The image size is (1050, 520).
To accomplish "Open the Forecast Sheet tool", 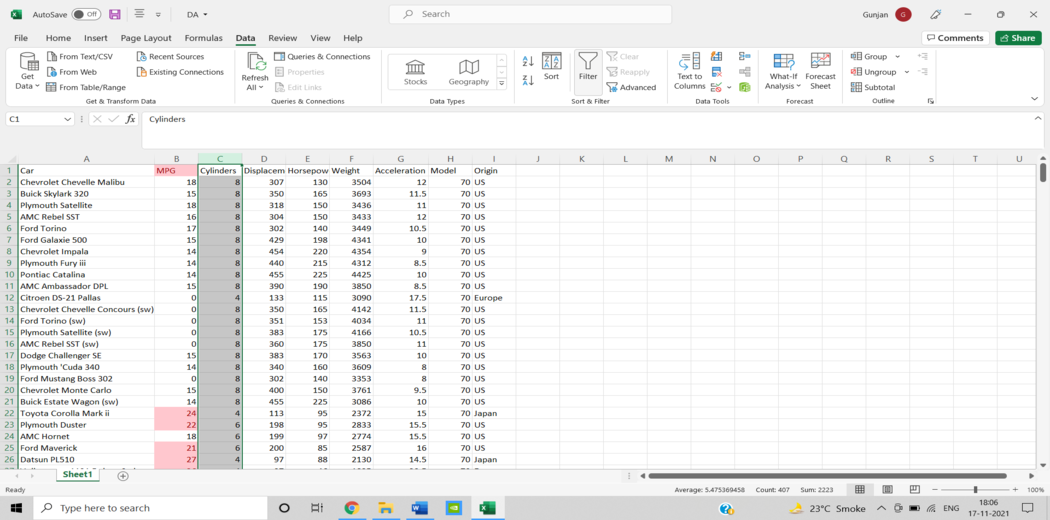I will coord(820,70).
